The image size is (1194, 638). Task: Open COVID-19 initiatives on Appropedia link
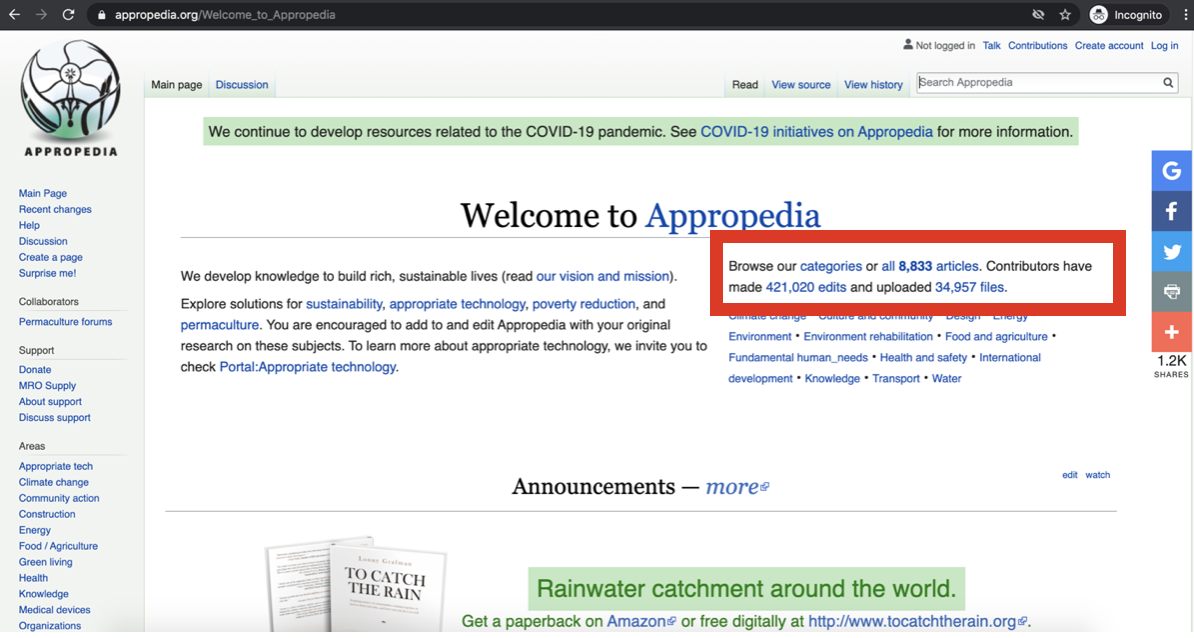pyautogui.click(x=816, y=132)
